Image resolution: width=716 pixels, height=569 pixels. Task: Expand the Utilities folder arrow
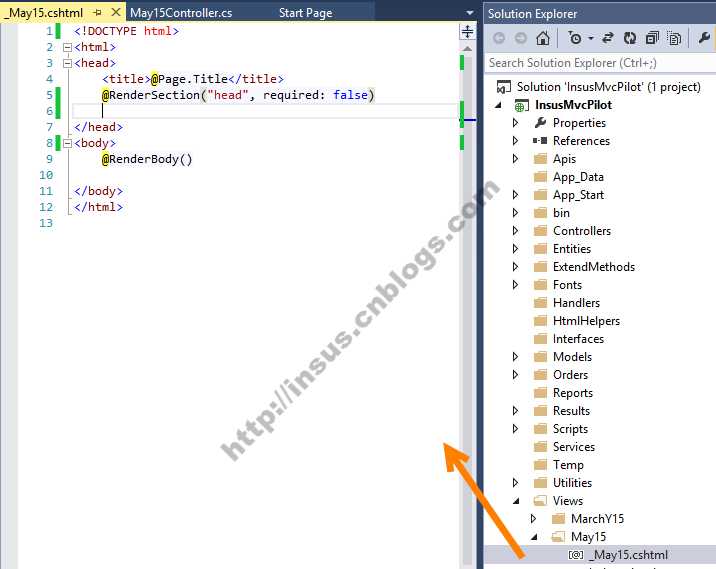click(516, 483)
